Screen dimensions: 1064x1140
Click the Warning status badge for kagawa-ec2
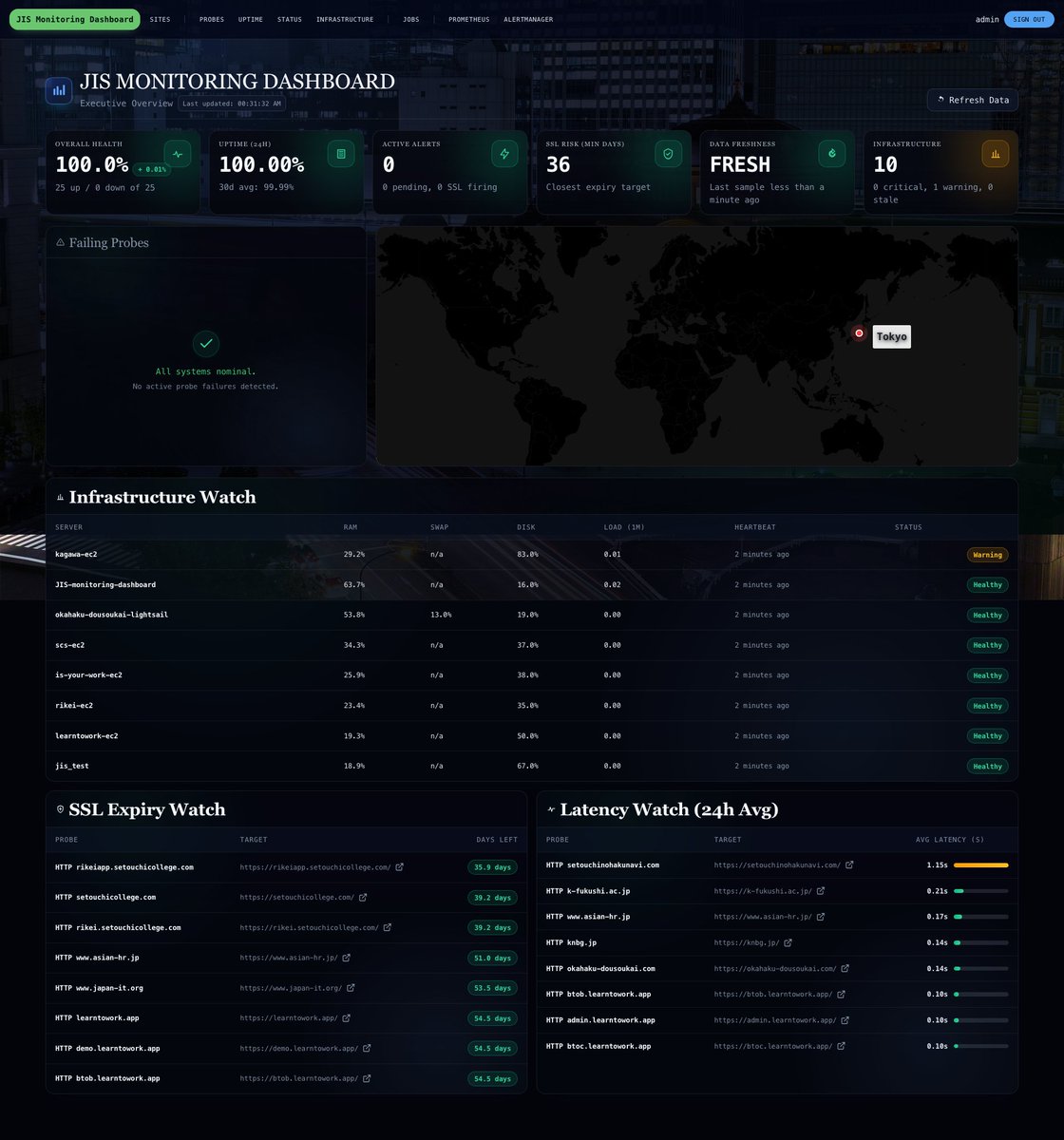tap(988, 555)
